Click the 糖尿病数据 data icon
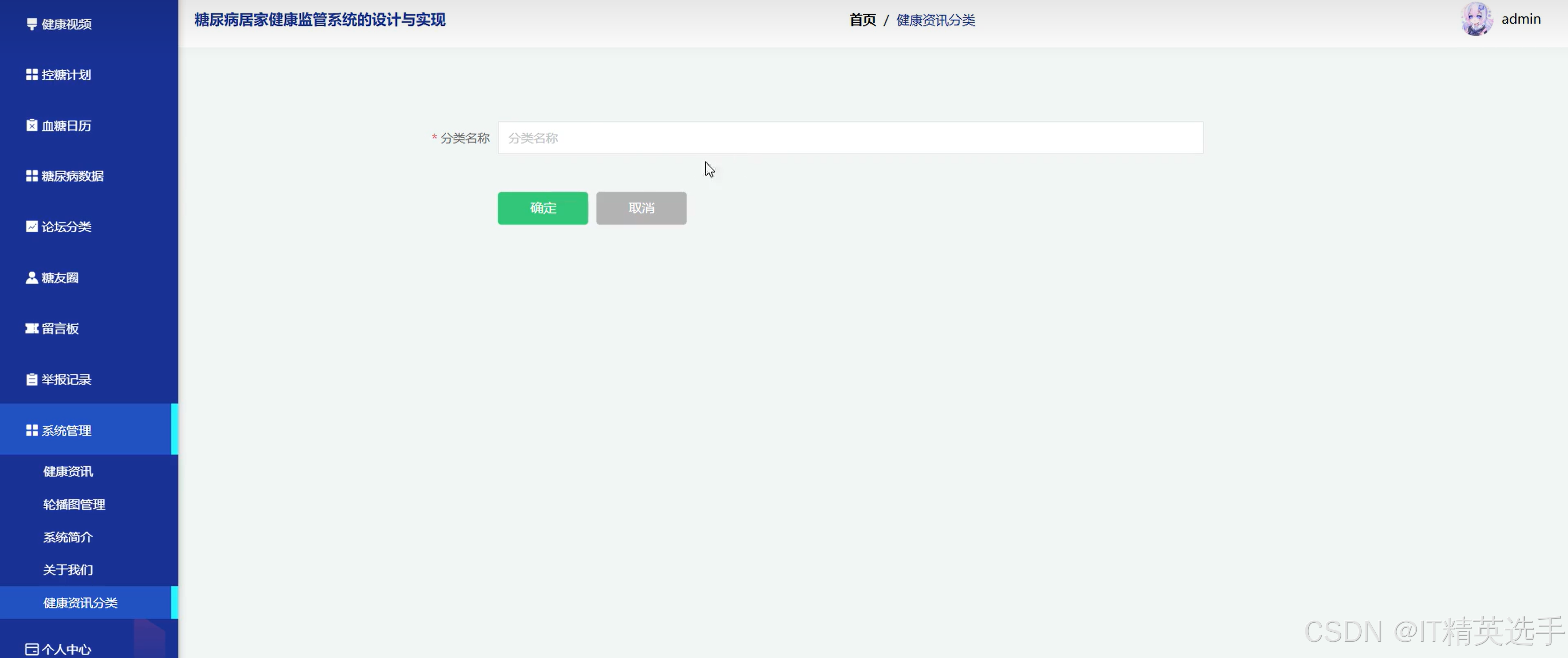The image size is (1568, 658). click(x=32, y=175)
